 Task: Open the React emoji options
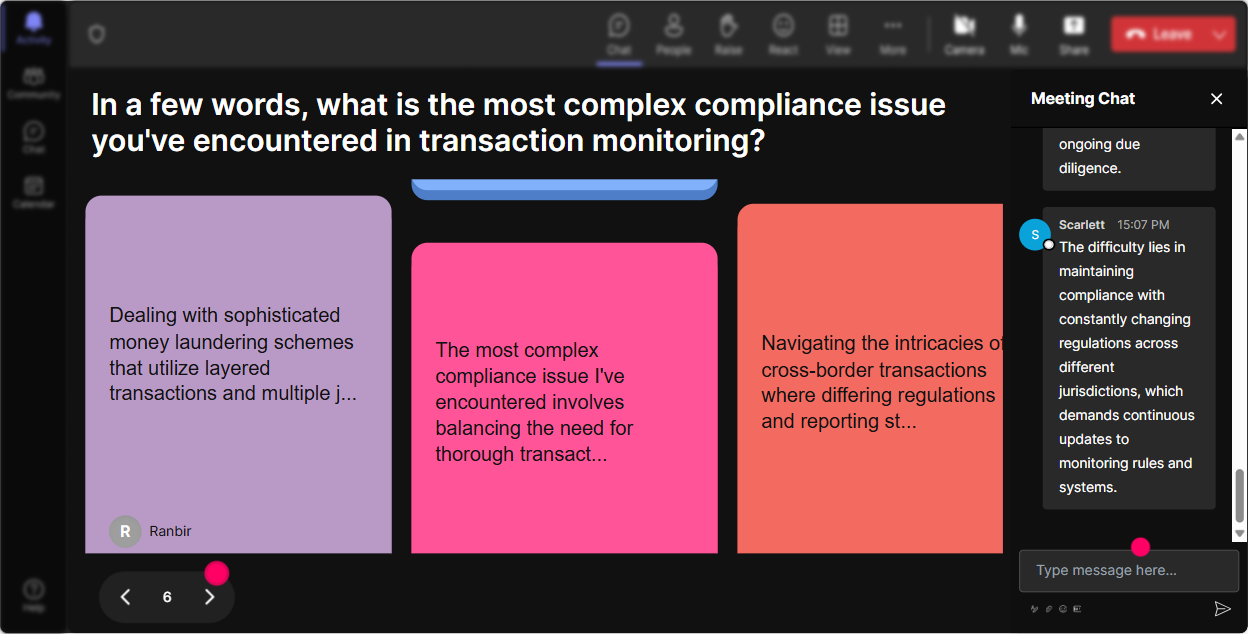[783, 34]
